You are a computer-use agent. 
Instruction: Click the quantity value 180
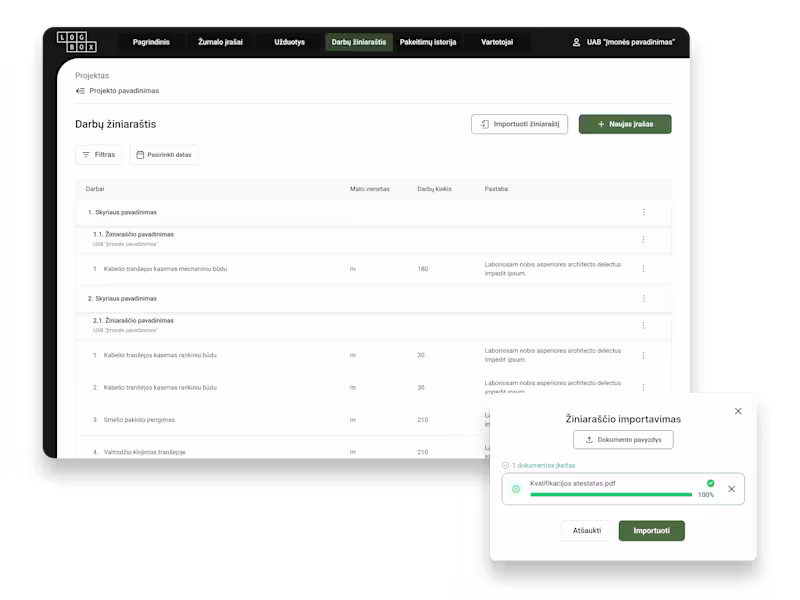[422, 269]
